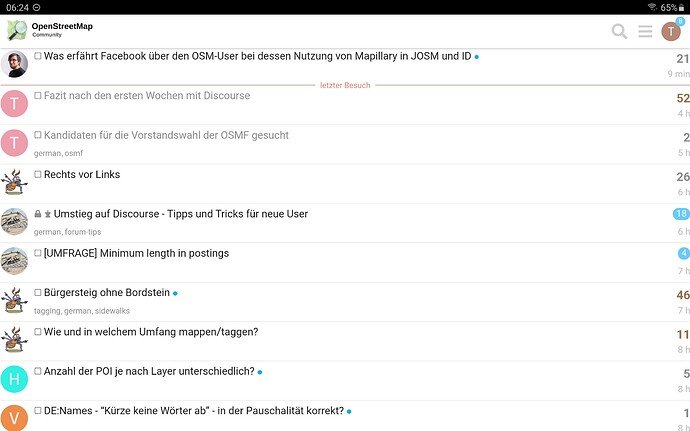Tick checkbox for Rechts vor Links
The width and height of the screenshot is (690, 431).
[38, 174]
